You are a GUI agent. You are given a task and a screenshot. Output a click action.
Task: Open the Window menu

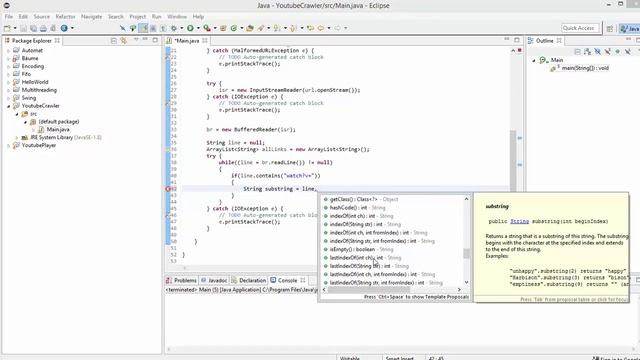click(x=177, y=17)
